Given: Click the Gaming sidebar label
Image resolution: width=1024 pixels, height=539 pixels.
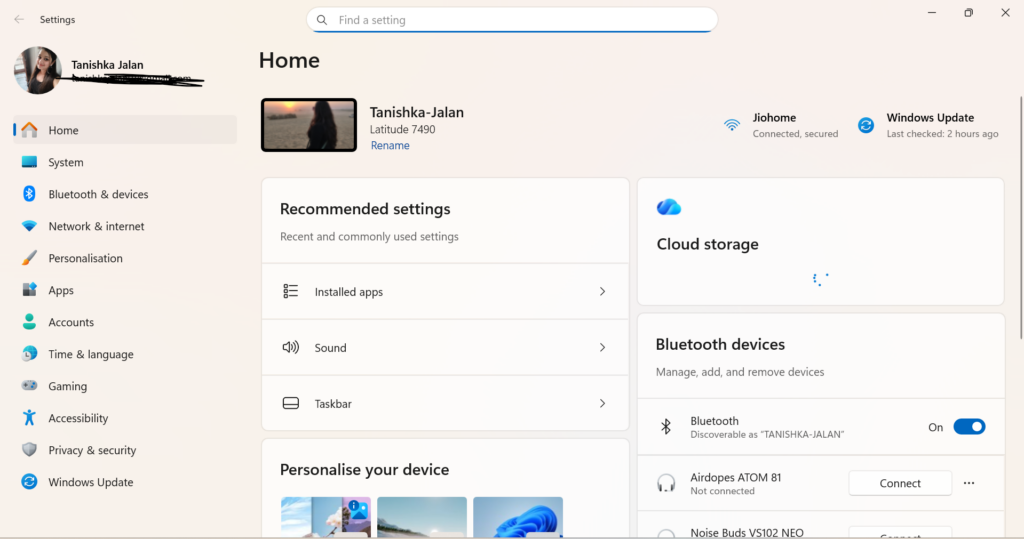Looking at the screenshot, I should (x=67, y=386).
